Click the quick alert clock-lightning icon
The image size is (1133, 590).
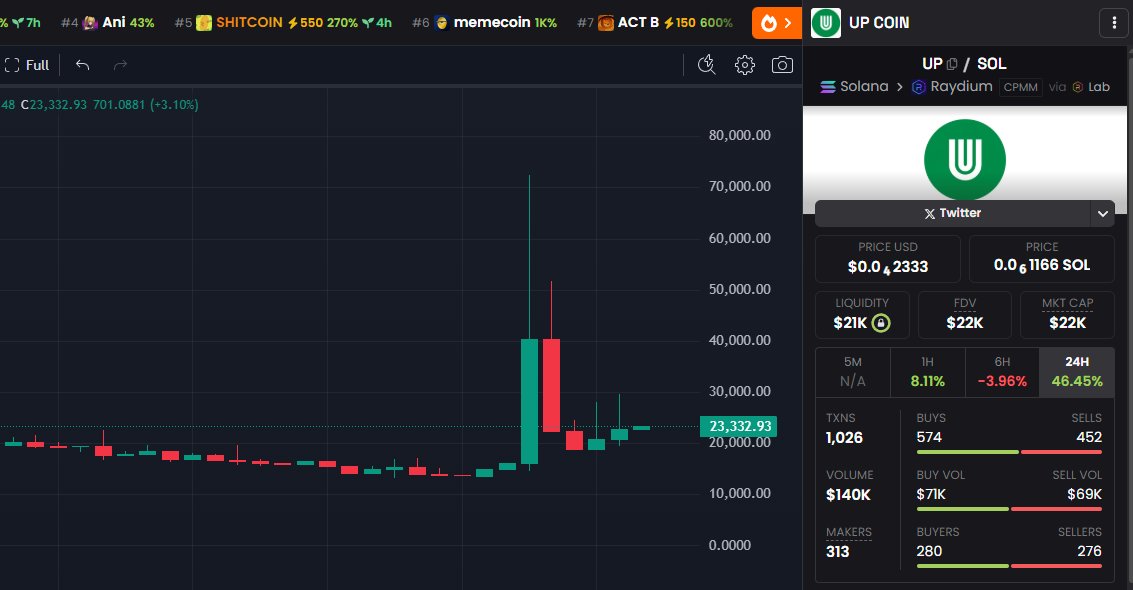pos(707,65)
